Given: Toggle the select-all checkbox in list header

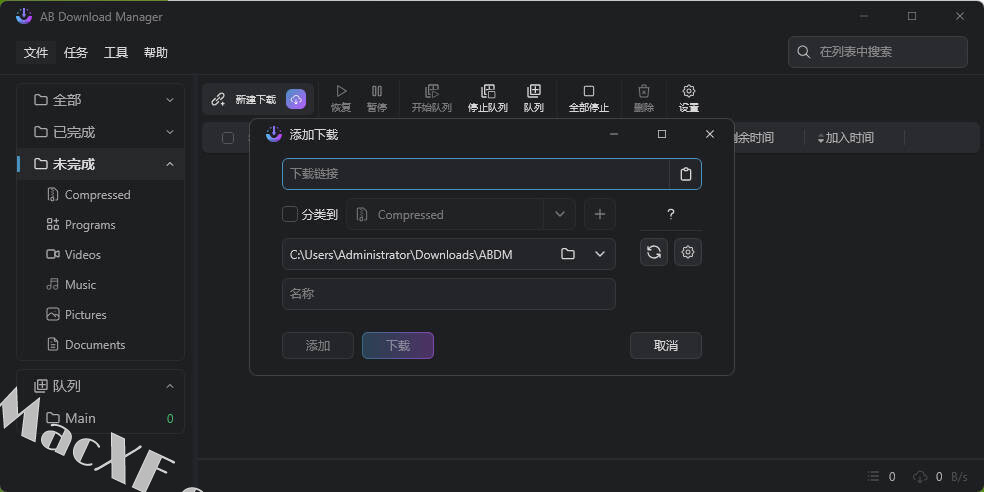Looking at the screenshot, I should point(228,138).
